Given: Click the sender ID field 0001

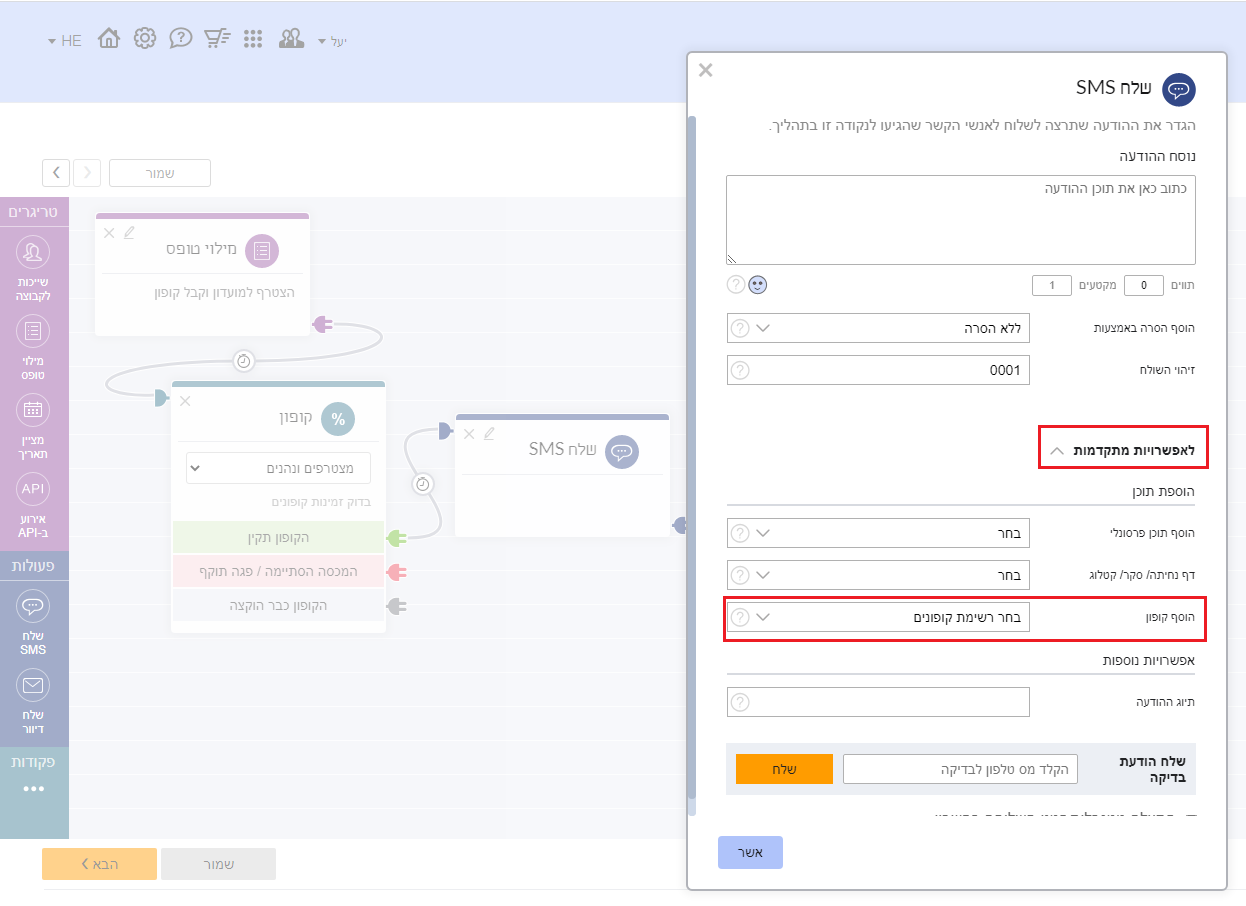Looking at the screenshot, I should (x=878, y=370).
